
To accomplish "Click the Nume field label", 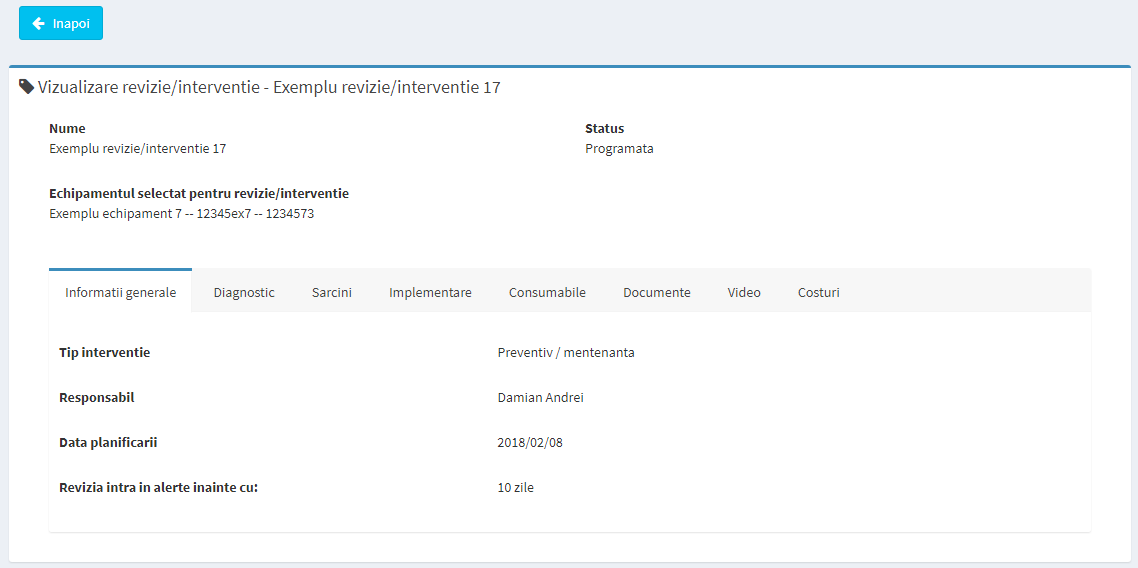I will pos(67,128).
